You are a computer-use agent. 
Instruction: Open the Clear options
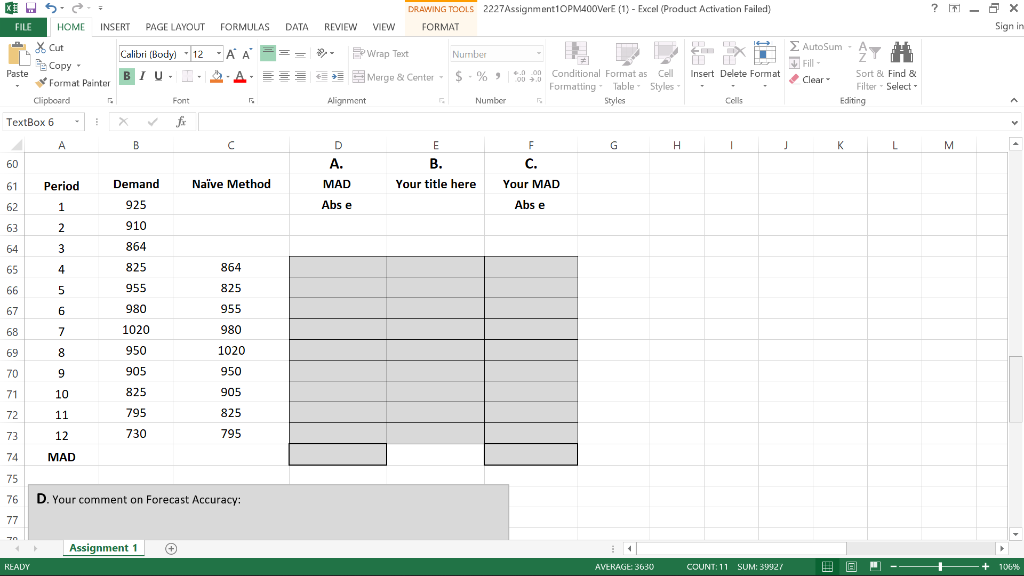tap(810, 80)
